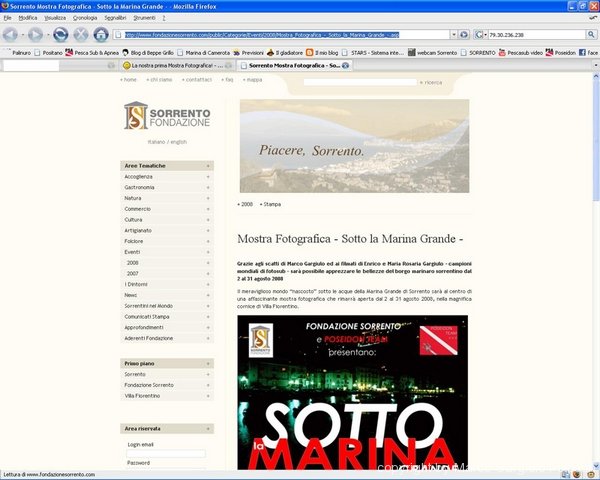
Task: Open the Modifica menu
Action: 28,18
